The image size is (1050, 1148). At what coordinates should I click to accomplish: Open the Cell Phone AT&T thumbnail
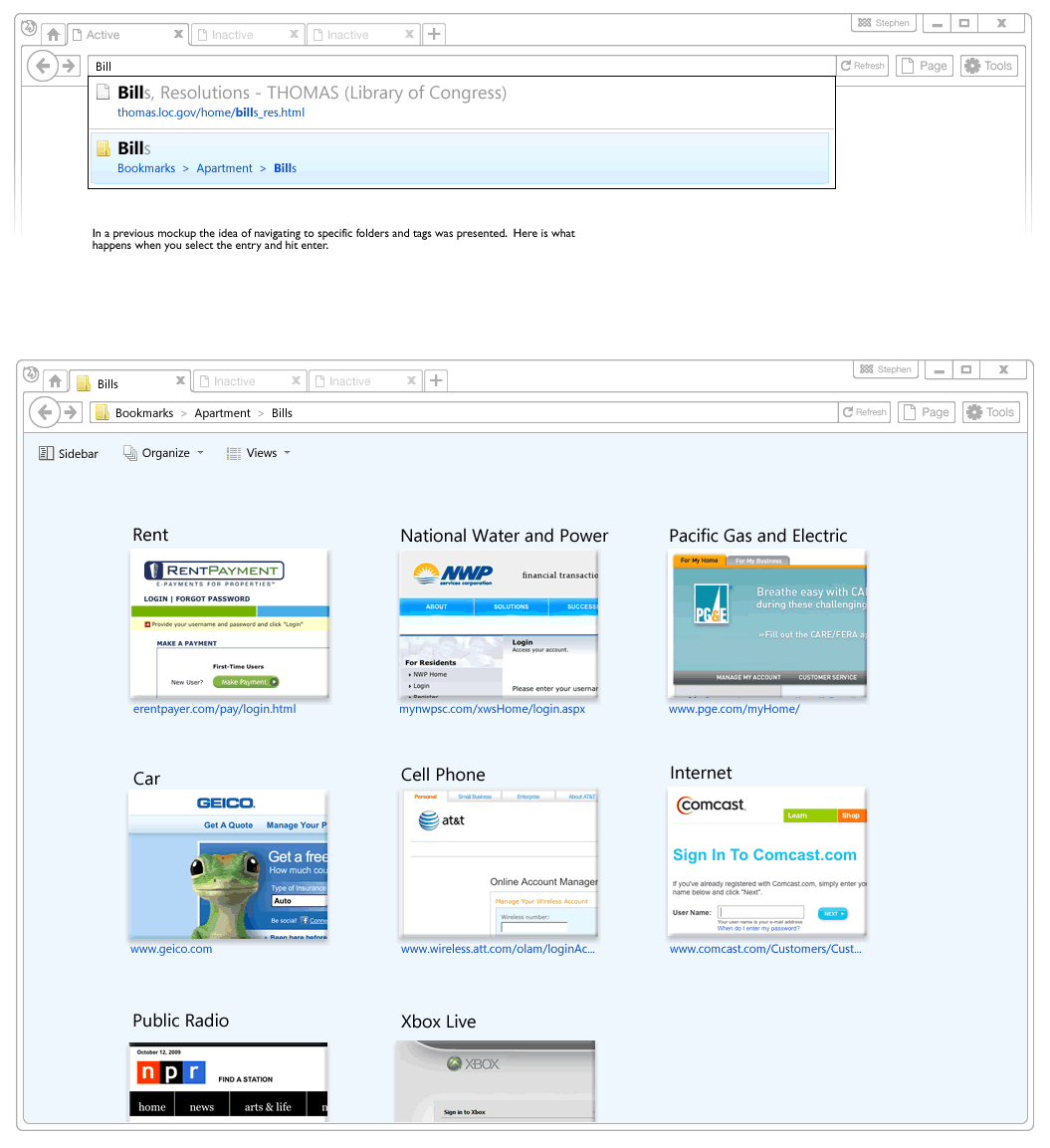pyautogui.click(x=499, y=863)
